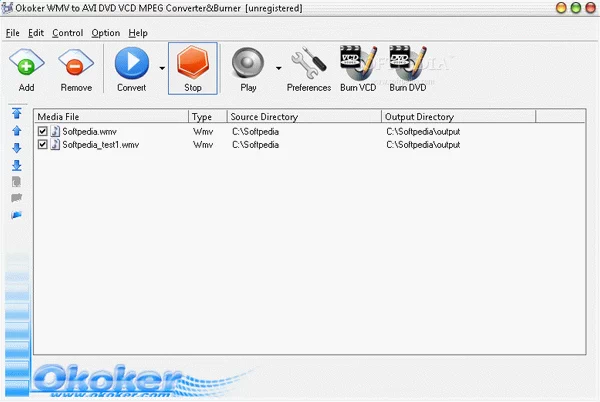Move selected file to bottom of list
This screenshot has width=600, height=402.
point(16,165)
